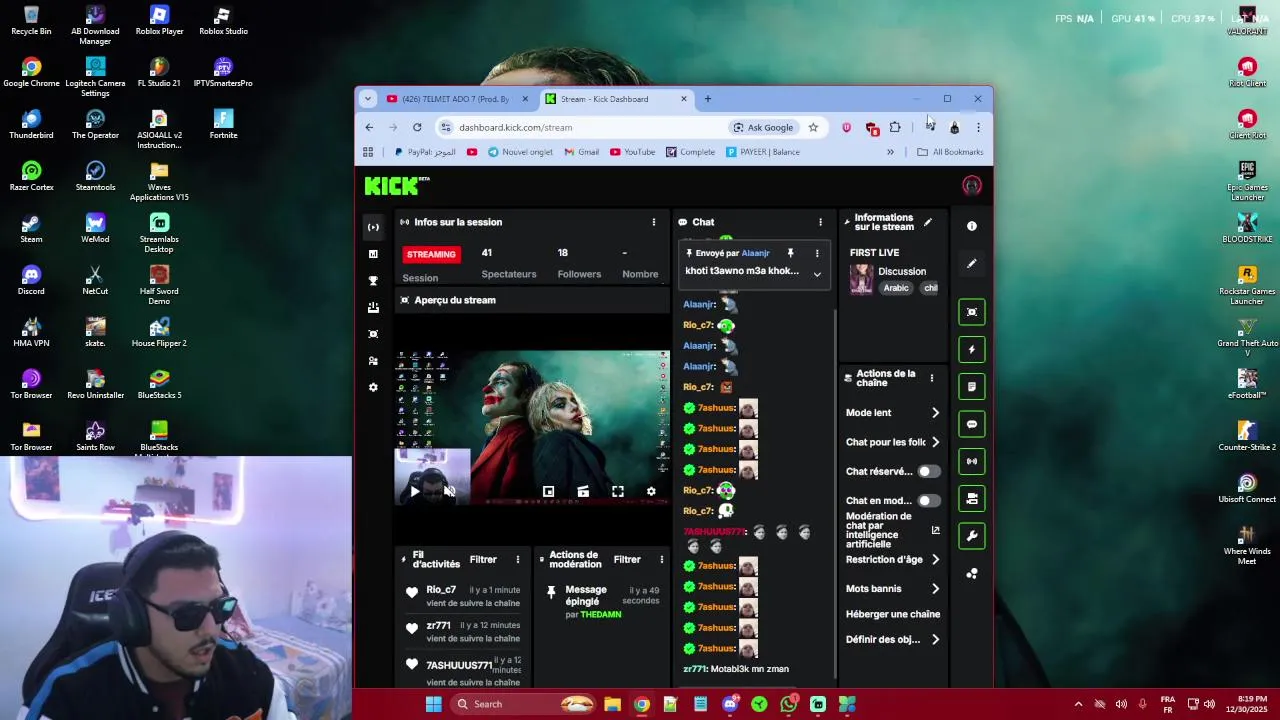This screenshot has height=720, width=1280.
Task: Open the community sidebar icon above the gear
Action: tap(373, 361)
